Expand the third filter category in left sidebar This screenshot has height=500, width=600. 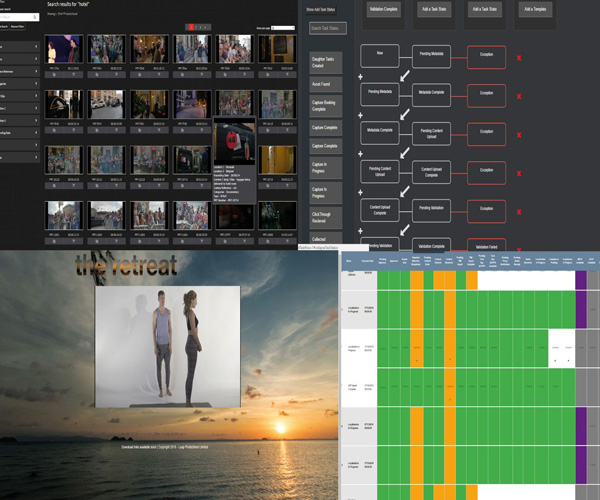coord(39,72)
